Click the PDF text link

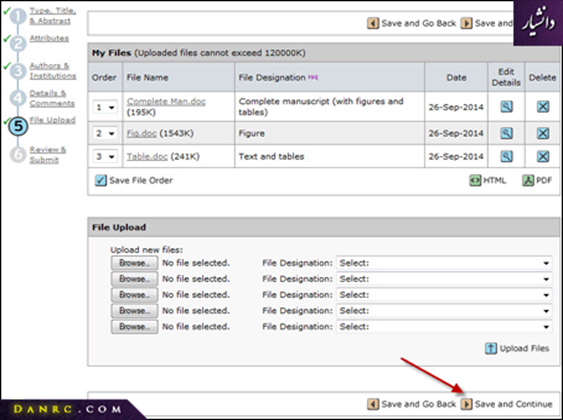coord(544,180)
